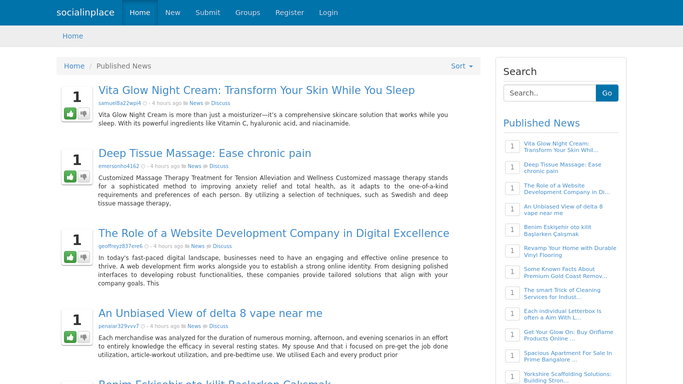Downvote the delta 8 vape post
The image size is (683, 384).
[84, 337]
